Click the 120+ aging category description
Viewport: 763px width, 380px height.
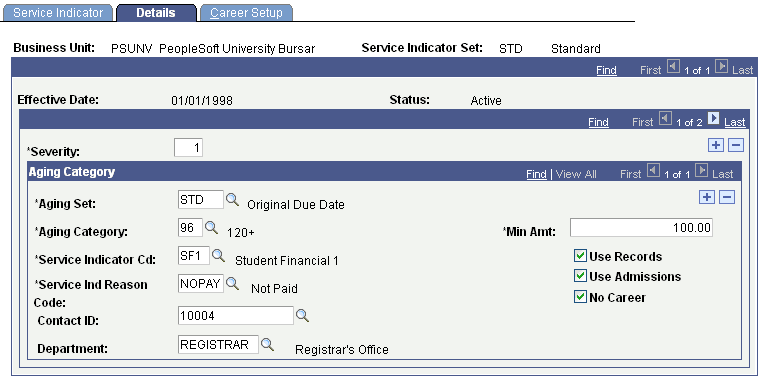[x=240, y=233]
